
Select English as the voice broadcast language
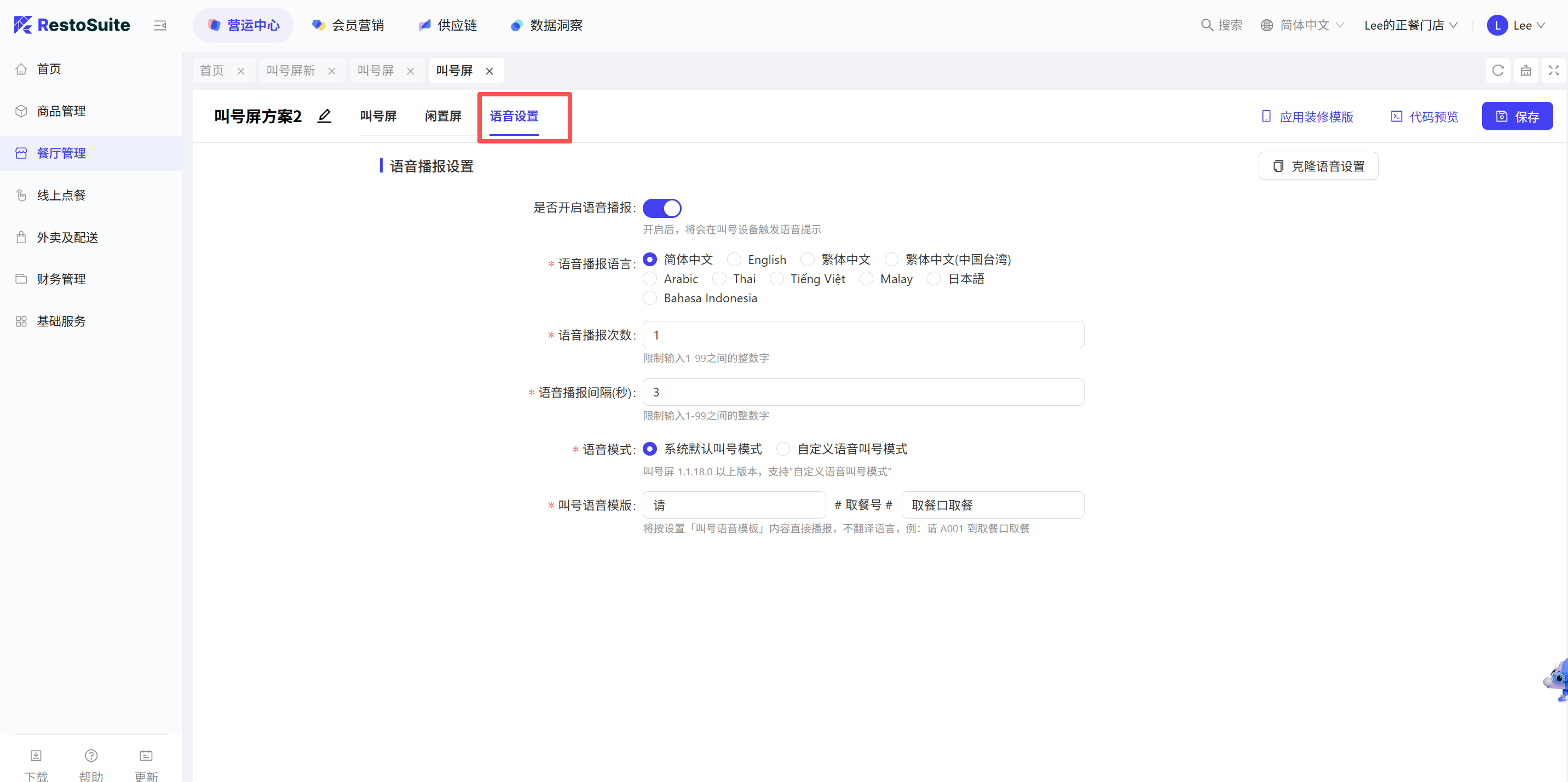[x=735, y=260]
